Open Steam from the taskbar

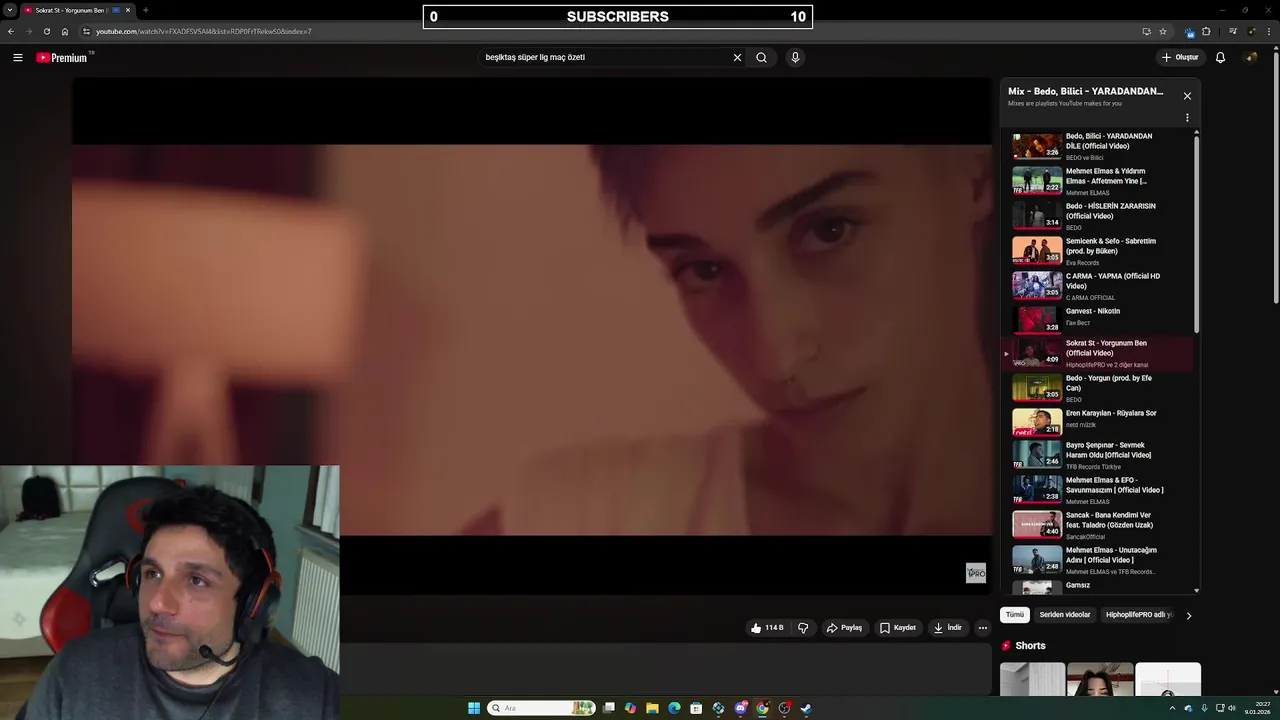806,708
